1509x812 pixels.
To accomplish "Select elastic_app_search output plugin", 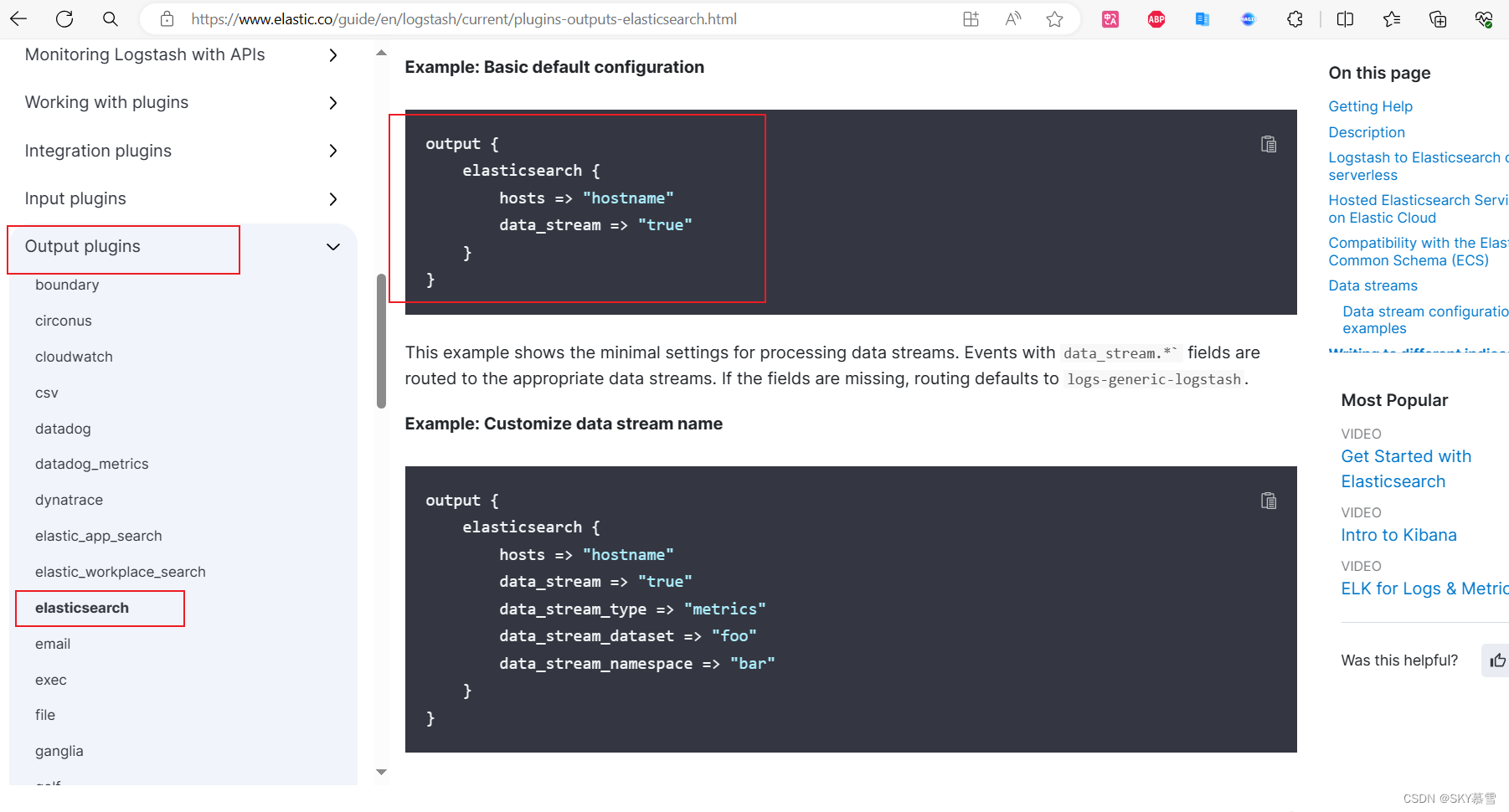I will click(x=99, y=536).
